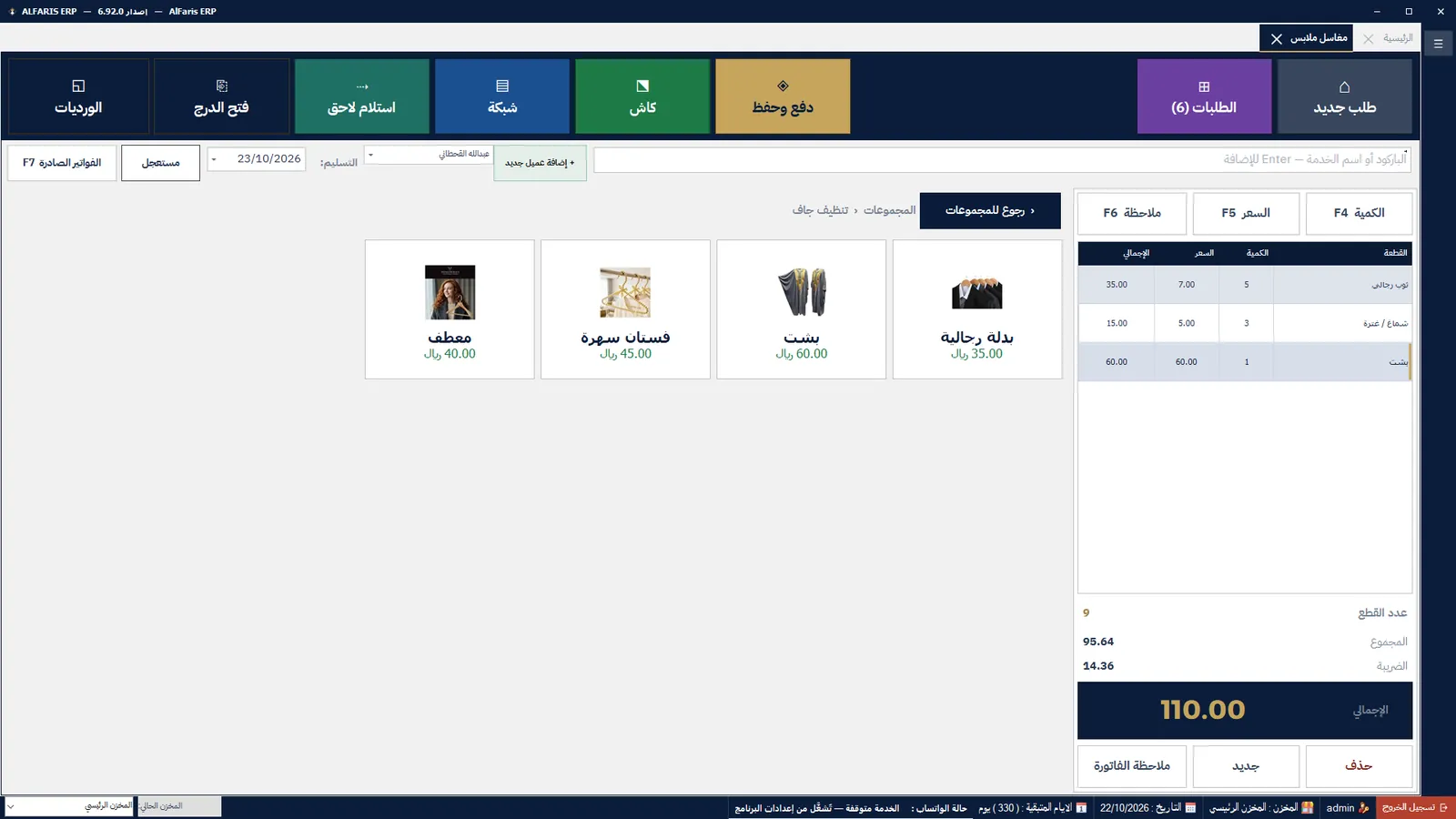The image size is (1456, 819).
Task: Click the فتح الدرج open drawer icon
Action: (x=222, y=86)
